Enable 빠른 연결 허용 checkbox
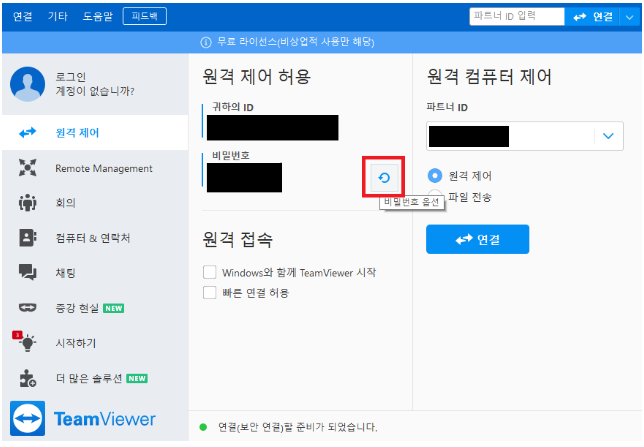The width and height of the screenshot is (644, 447). coord(209,293)
